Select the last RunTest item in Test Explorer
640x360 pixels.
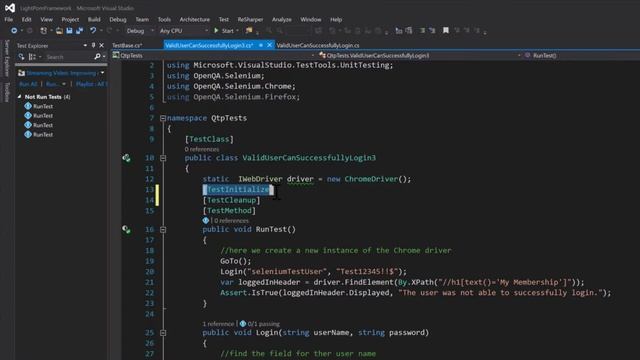43,134
